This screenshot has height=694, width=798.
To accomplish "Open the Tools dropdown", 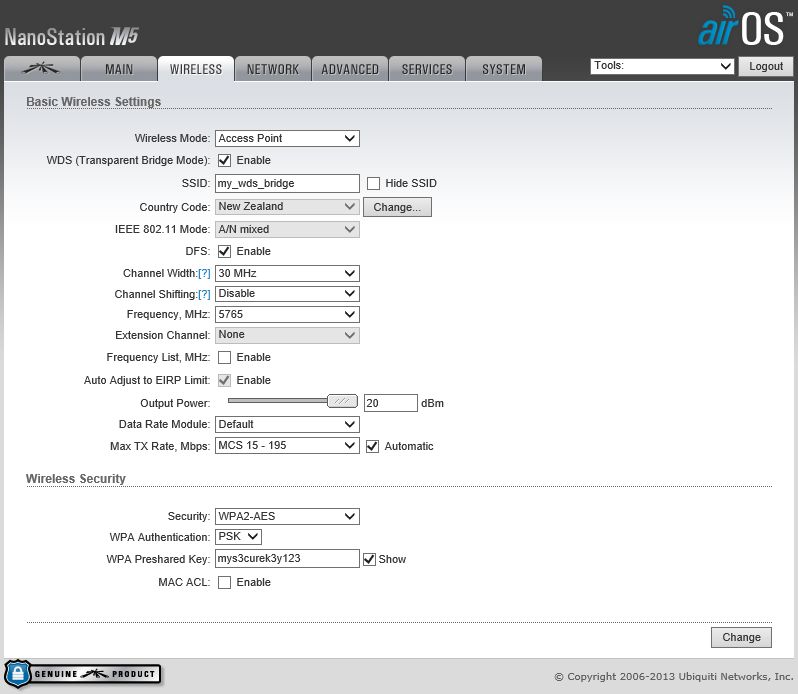I will (662, 66).
